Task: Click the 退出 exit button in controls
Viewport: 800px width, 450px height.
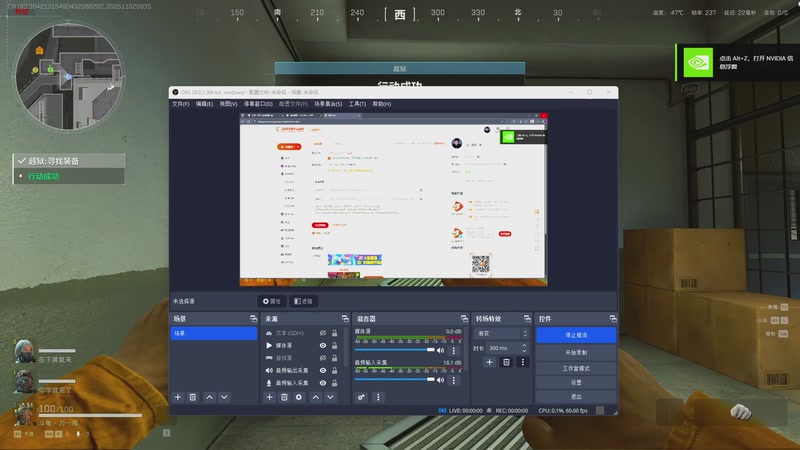Action: (576, 396)
